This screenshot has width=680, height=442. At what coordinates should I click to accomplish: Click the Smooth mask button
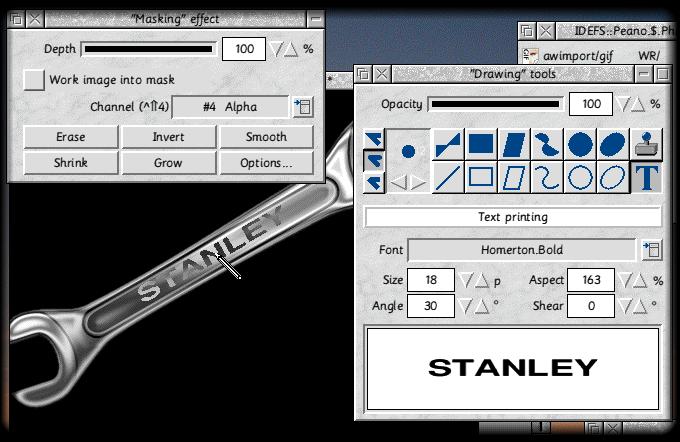[266, 137]
